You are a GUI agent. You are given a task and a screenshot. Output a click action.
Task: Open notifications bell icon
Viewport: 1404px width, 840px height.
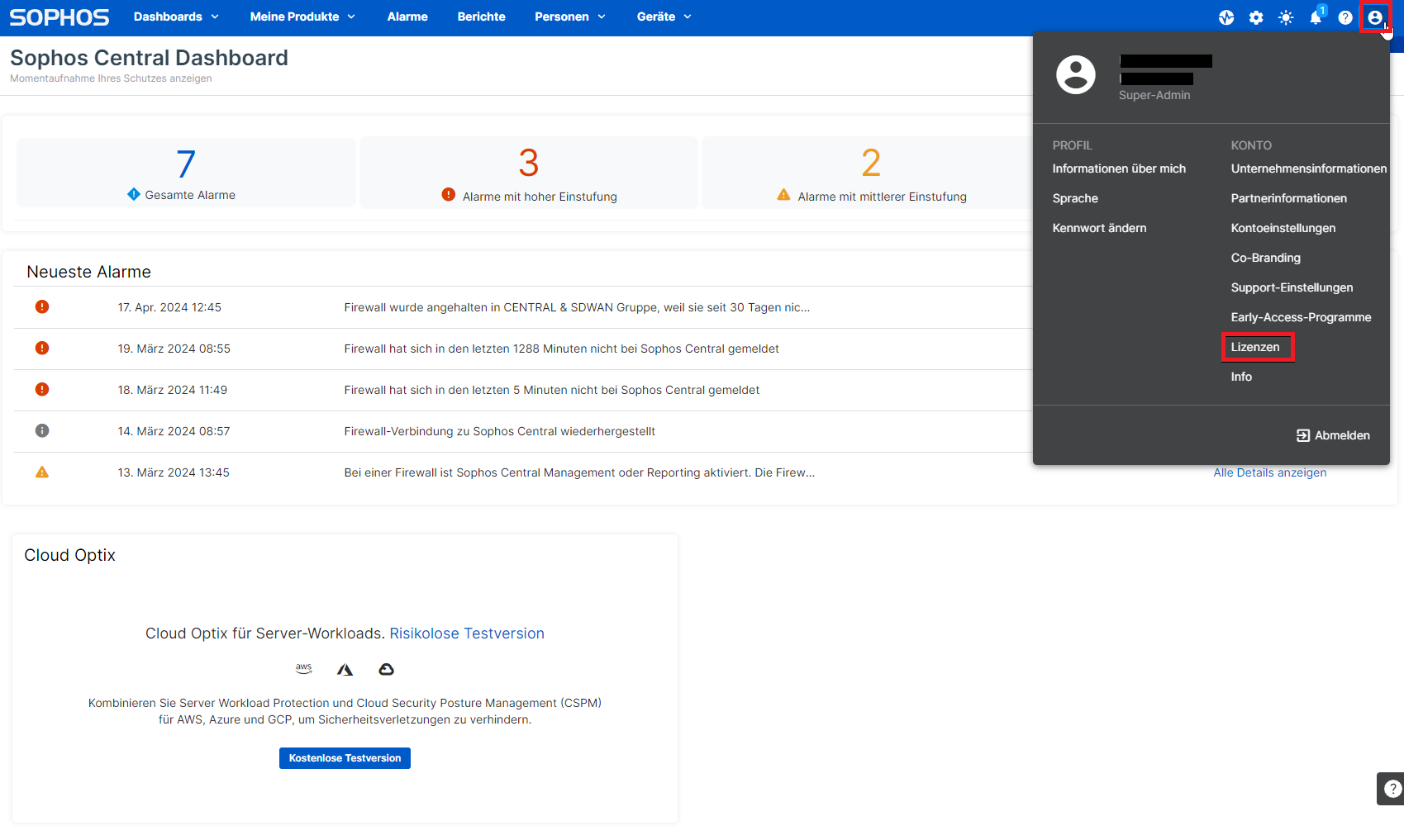coord(1316,17)
